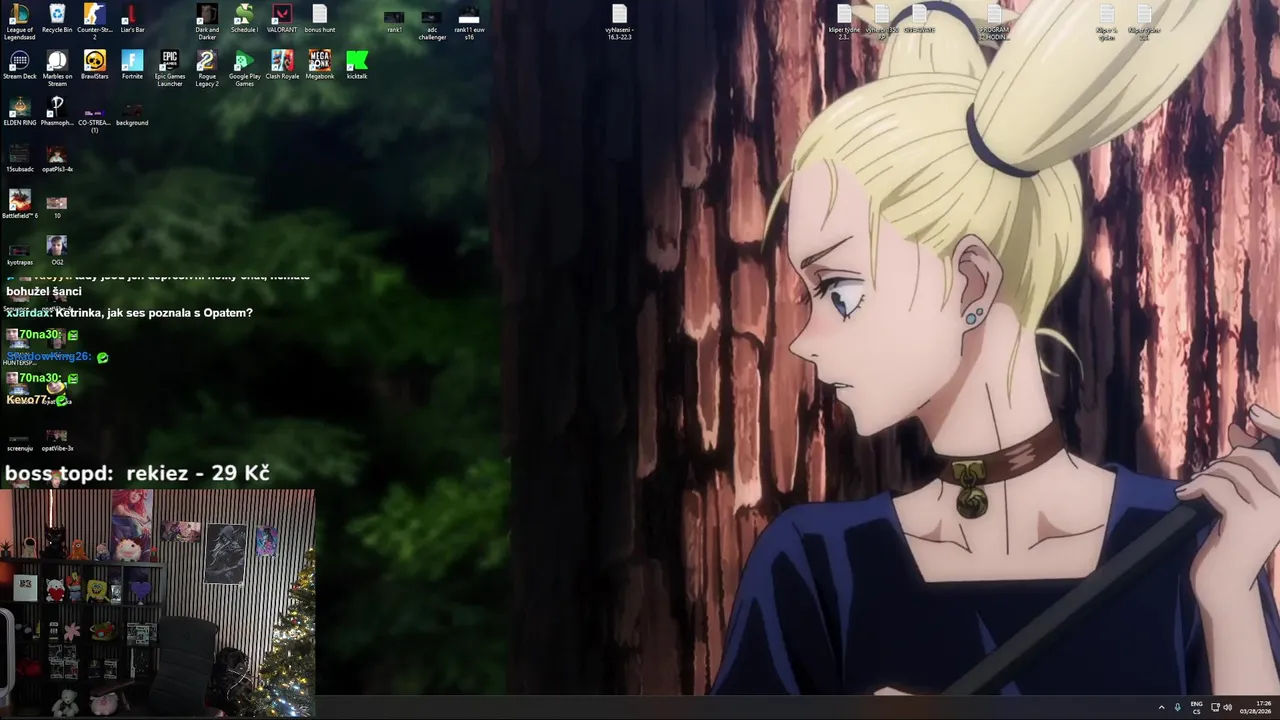Select Marbles on Stream icon

click(57, 68)
